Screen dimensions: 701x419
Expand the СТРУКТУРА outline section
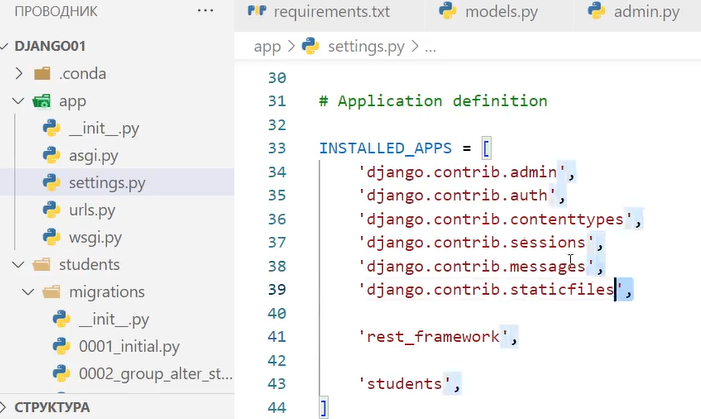pos(9,407)
